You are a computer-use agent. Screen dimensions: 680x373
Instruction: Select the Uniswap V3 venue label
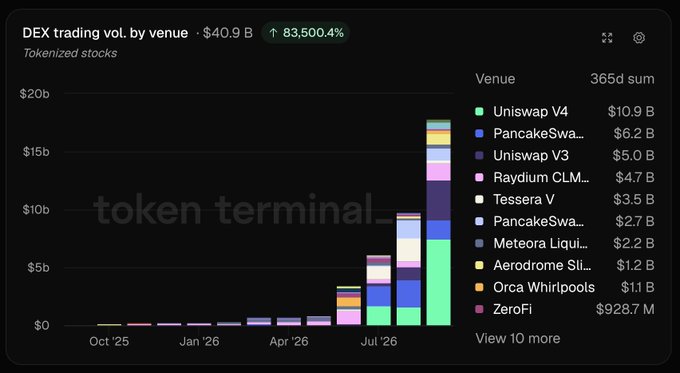(x=531, y=155)
